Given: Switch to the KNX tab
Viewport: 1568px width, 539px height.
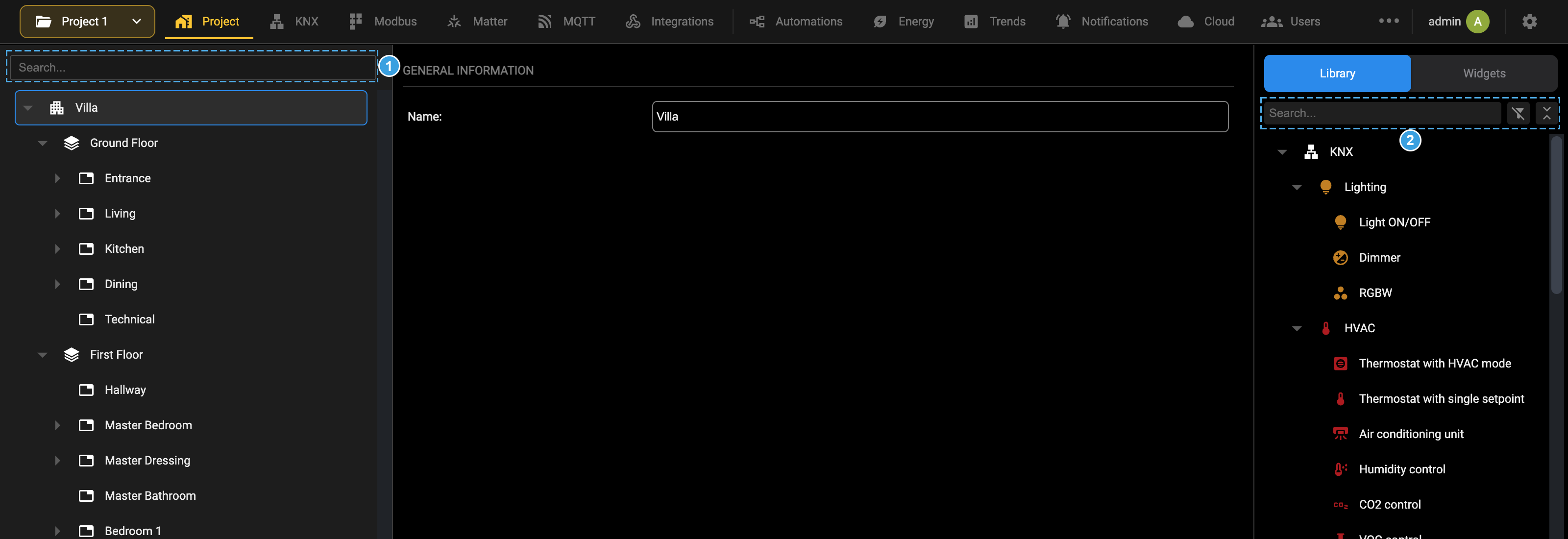Looking at the screenshot, I should pos(294,21).
